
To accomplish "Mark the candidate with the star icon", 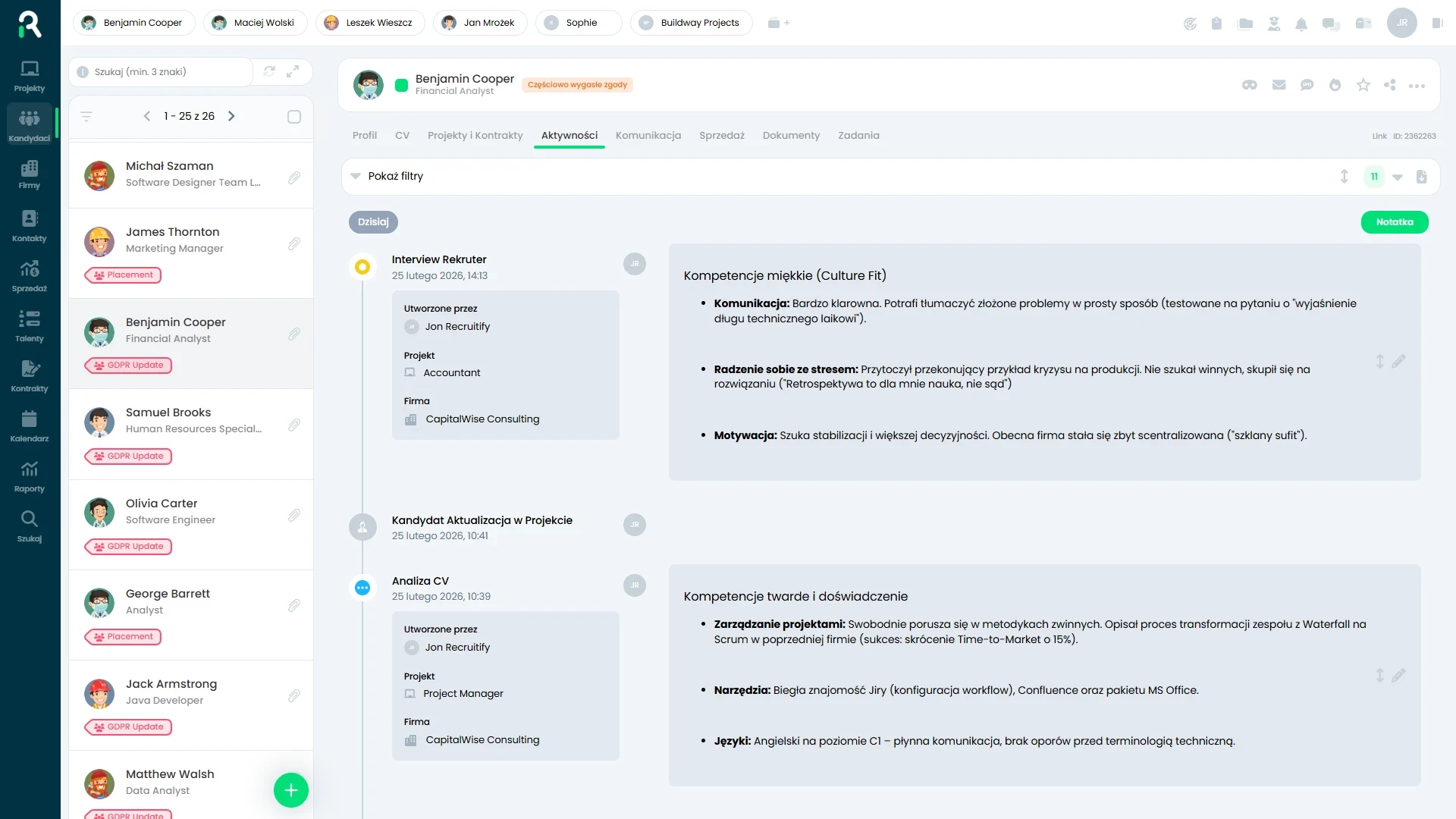I will pos(1363,85).
